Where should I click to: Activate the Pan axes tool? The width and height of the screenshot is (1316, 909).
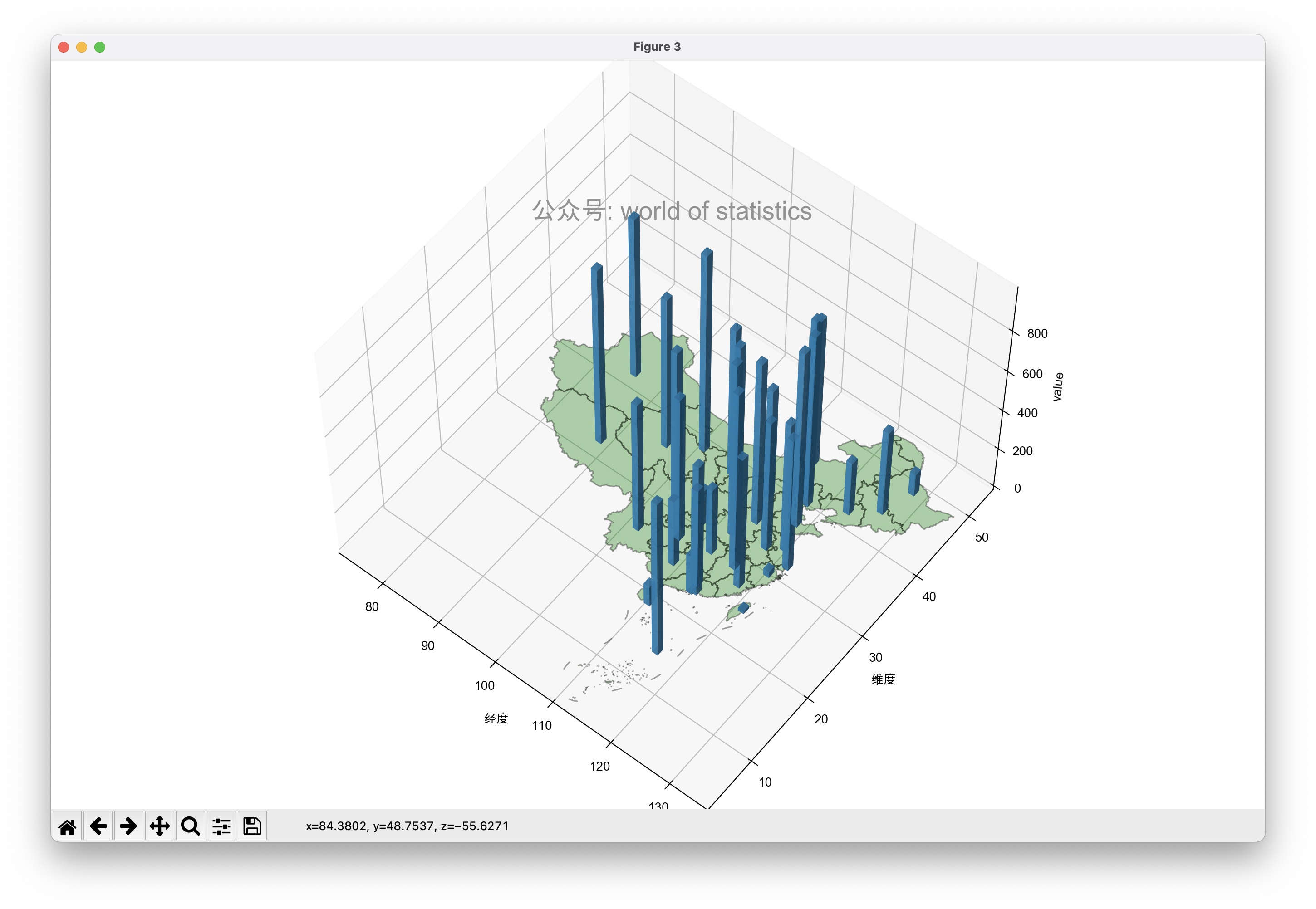click(x=160, y=826)
